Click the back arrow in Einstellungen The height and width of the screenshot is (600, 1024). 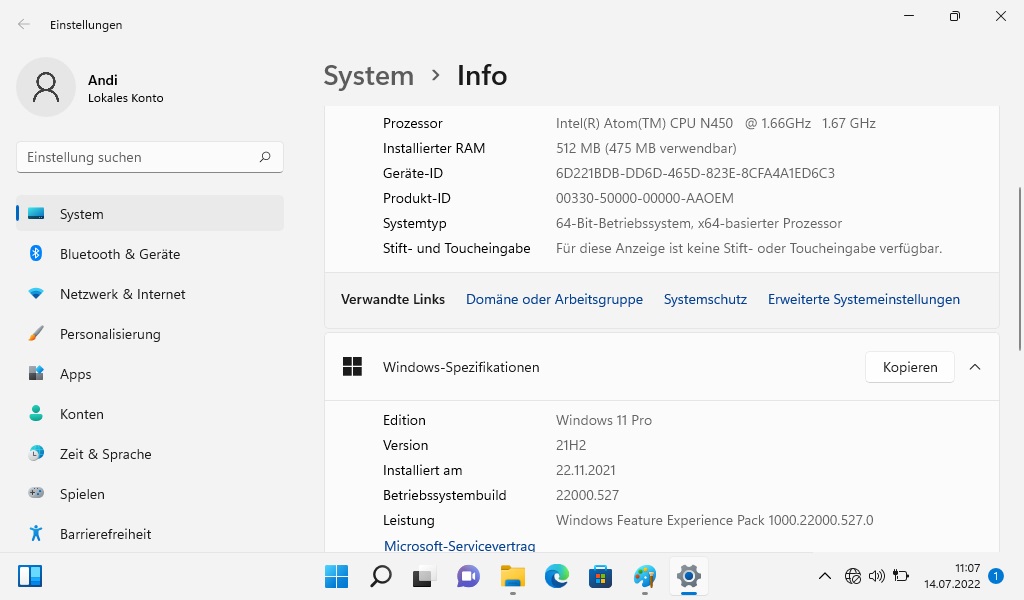coord(24,24)
